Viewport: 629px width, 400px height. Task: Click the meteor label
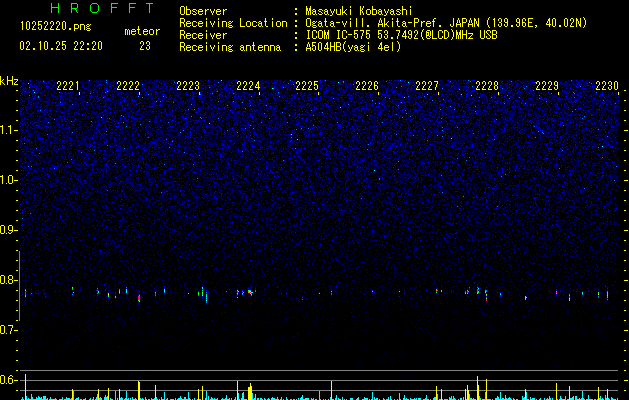(142, 31)
